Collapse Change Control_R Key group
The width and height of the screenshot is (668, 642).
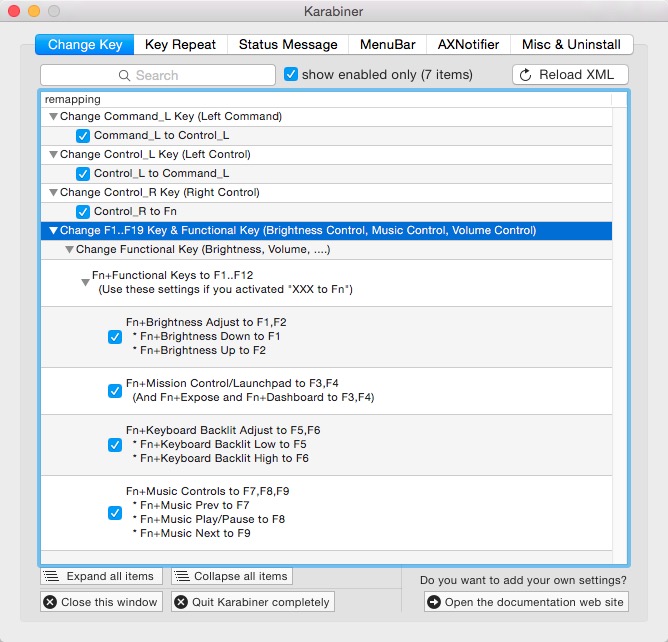pyautogui.click(x=53, y=192)
